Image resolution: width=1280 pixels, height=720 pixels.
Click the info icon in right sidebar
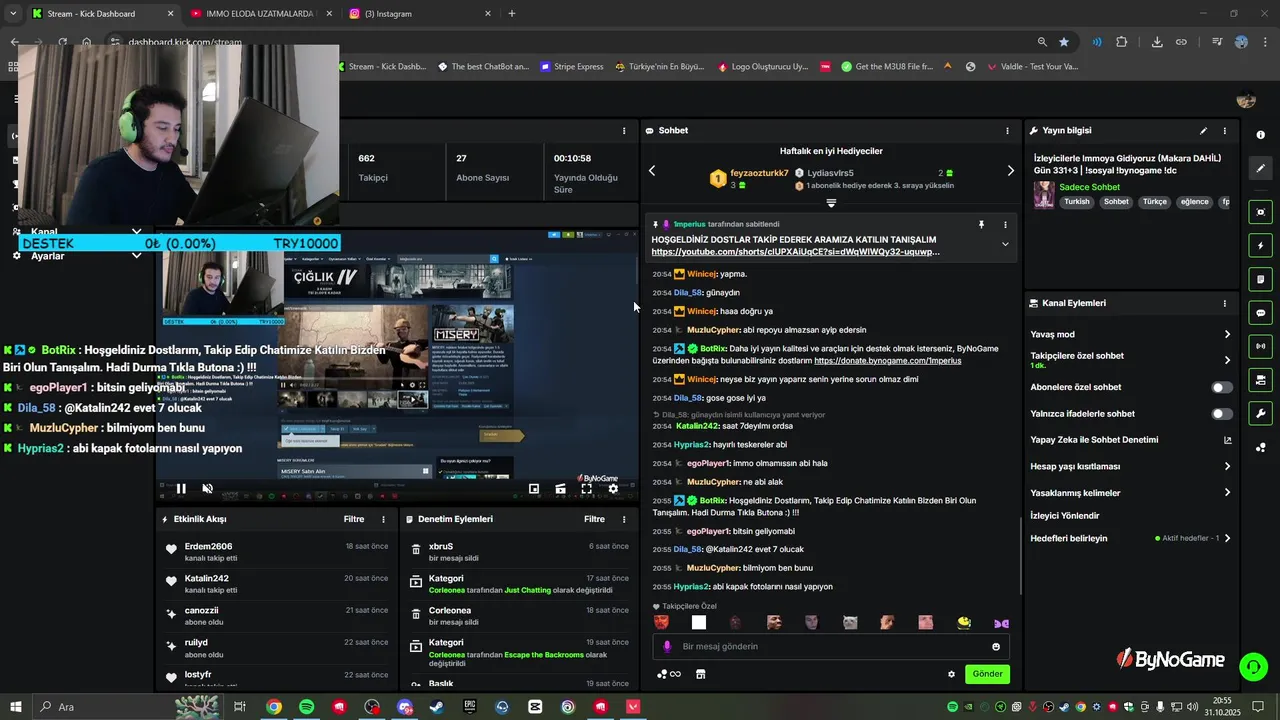coord(1260,135)
